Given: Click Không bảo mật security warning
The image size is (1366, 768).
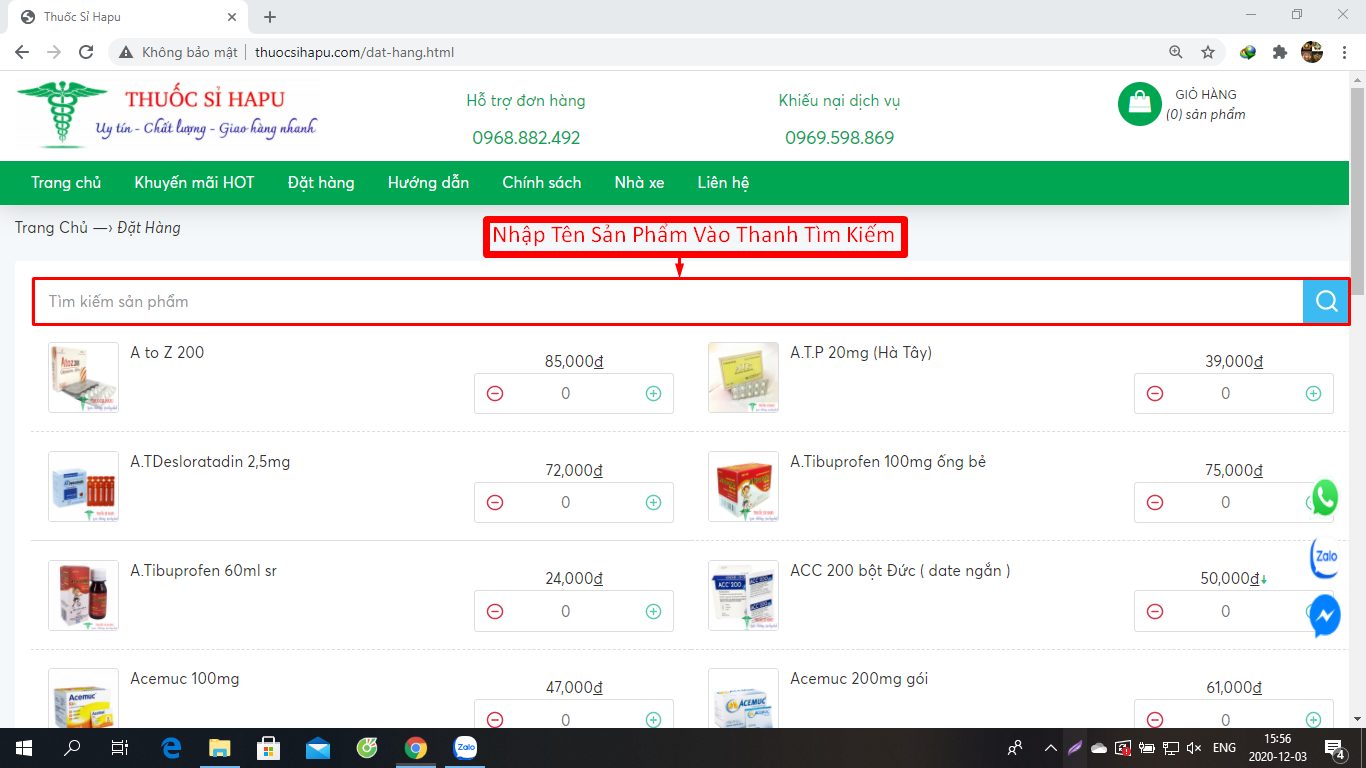Looking at the screenshot, I should [x=179, y=52].
